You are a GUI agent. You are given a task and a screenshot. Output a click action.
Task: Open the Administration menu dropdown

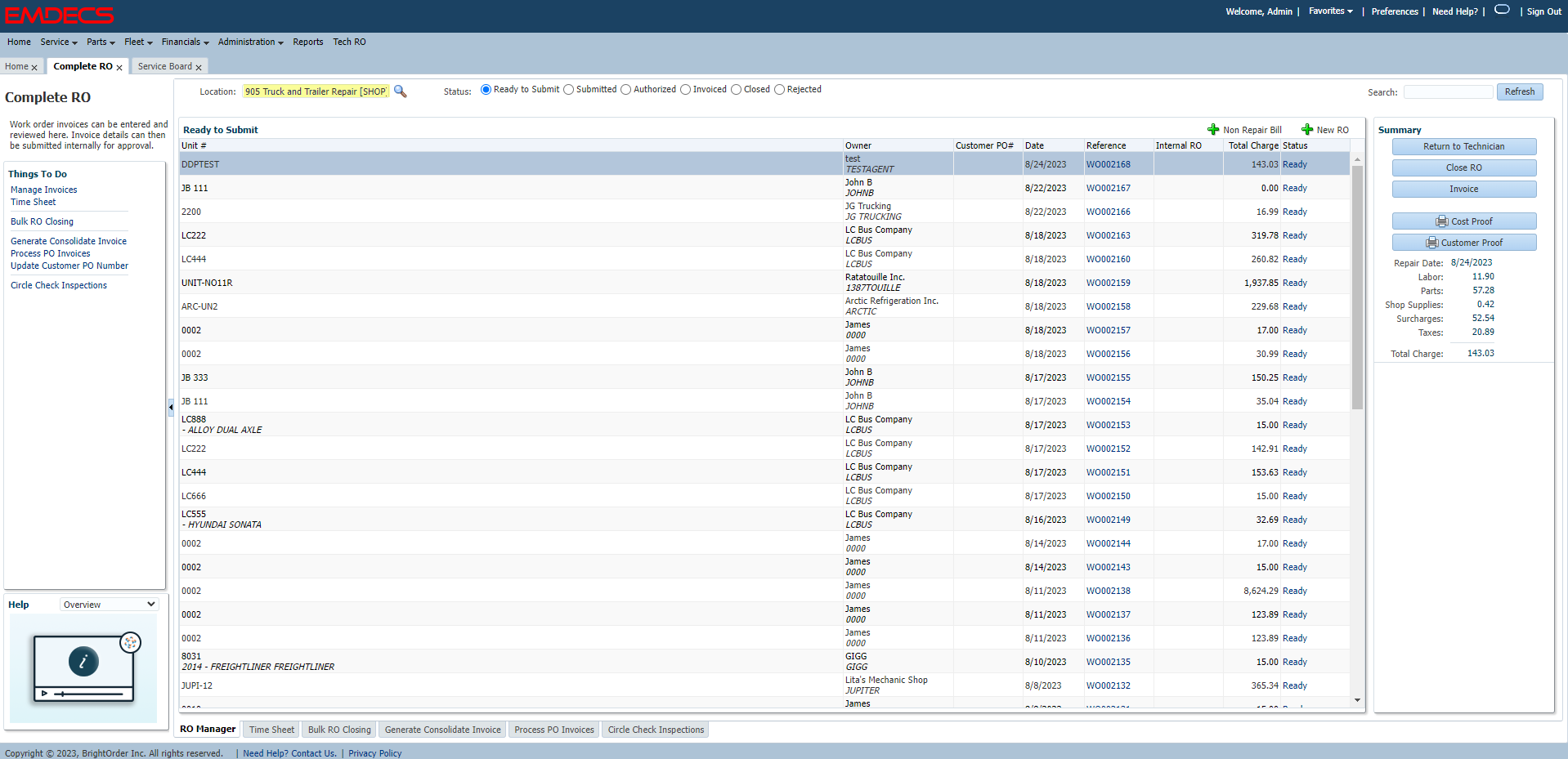pos(250,42)
